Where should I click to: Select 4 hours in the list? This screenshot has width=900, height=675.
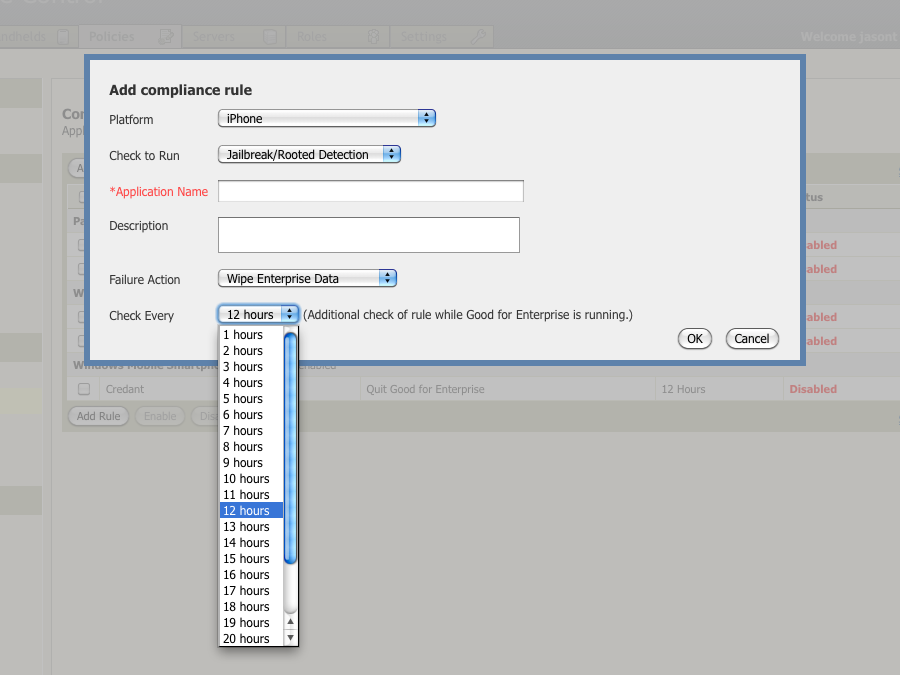pyautogui.click(x=251, y=383)
